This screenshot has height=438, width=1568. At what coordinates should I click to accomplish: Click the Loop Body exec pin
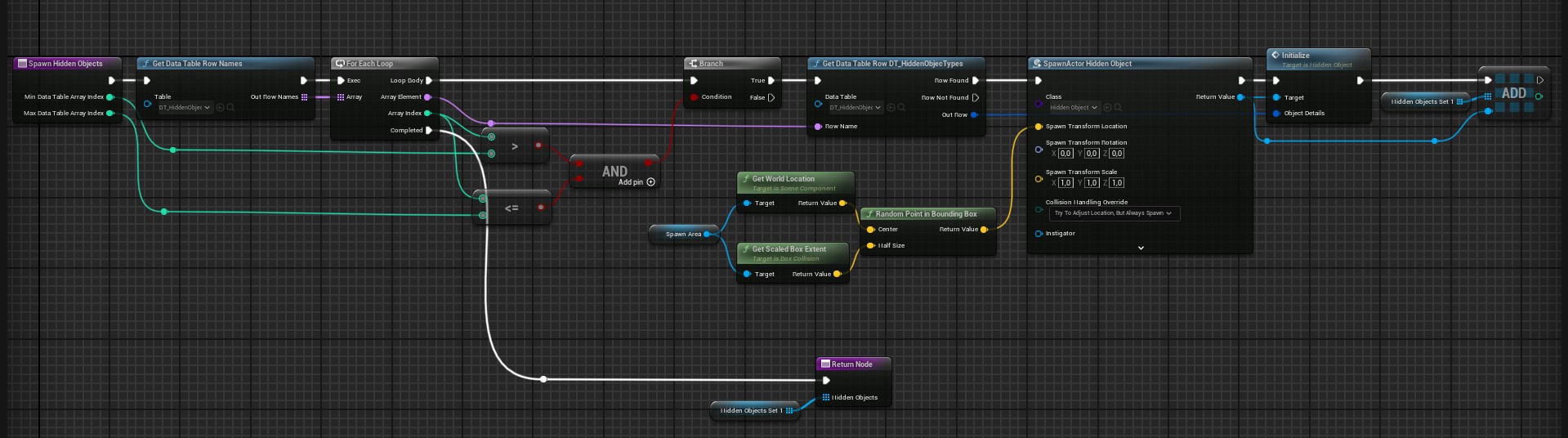[x=429, y=80]
